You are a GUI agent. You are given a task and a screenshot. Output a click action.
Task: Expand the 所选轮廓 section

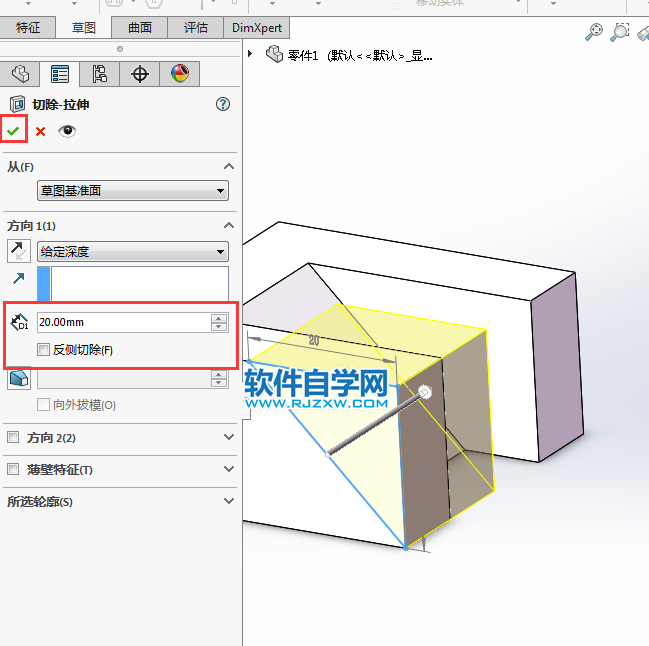(229, 501)
